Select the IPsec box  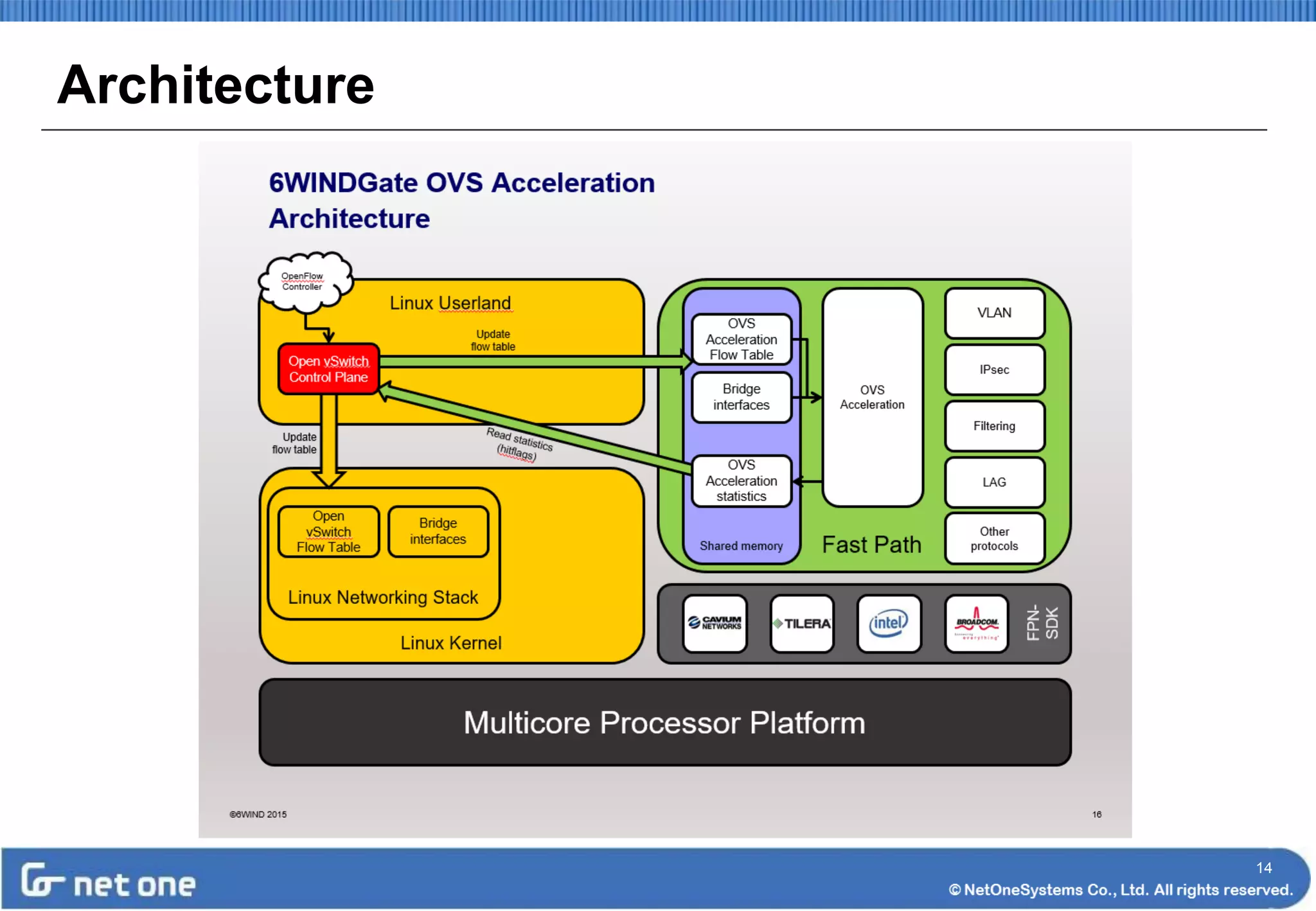tap(994, 369)
